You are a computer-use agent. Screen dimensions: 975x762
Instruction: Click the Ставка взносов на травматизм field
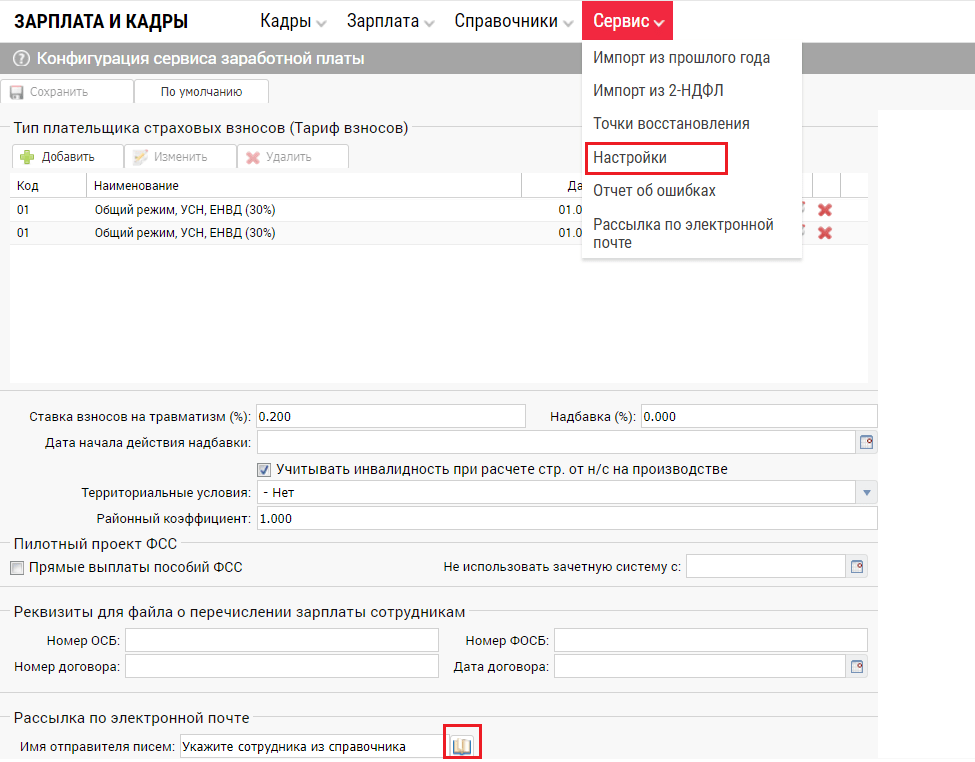[x=390, y=416]
